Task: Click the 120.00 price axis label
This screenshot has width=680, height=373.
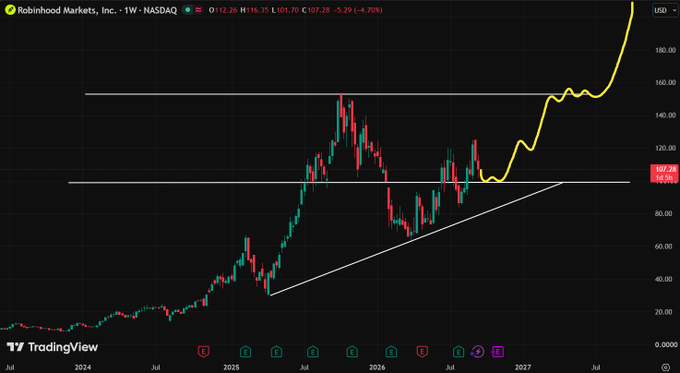Action: [x=666, y=148]
